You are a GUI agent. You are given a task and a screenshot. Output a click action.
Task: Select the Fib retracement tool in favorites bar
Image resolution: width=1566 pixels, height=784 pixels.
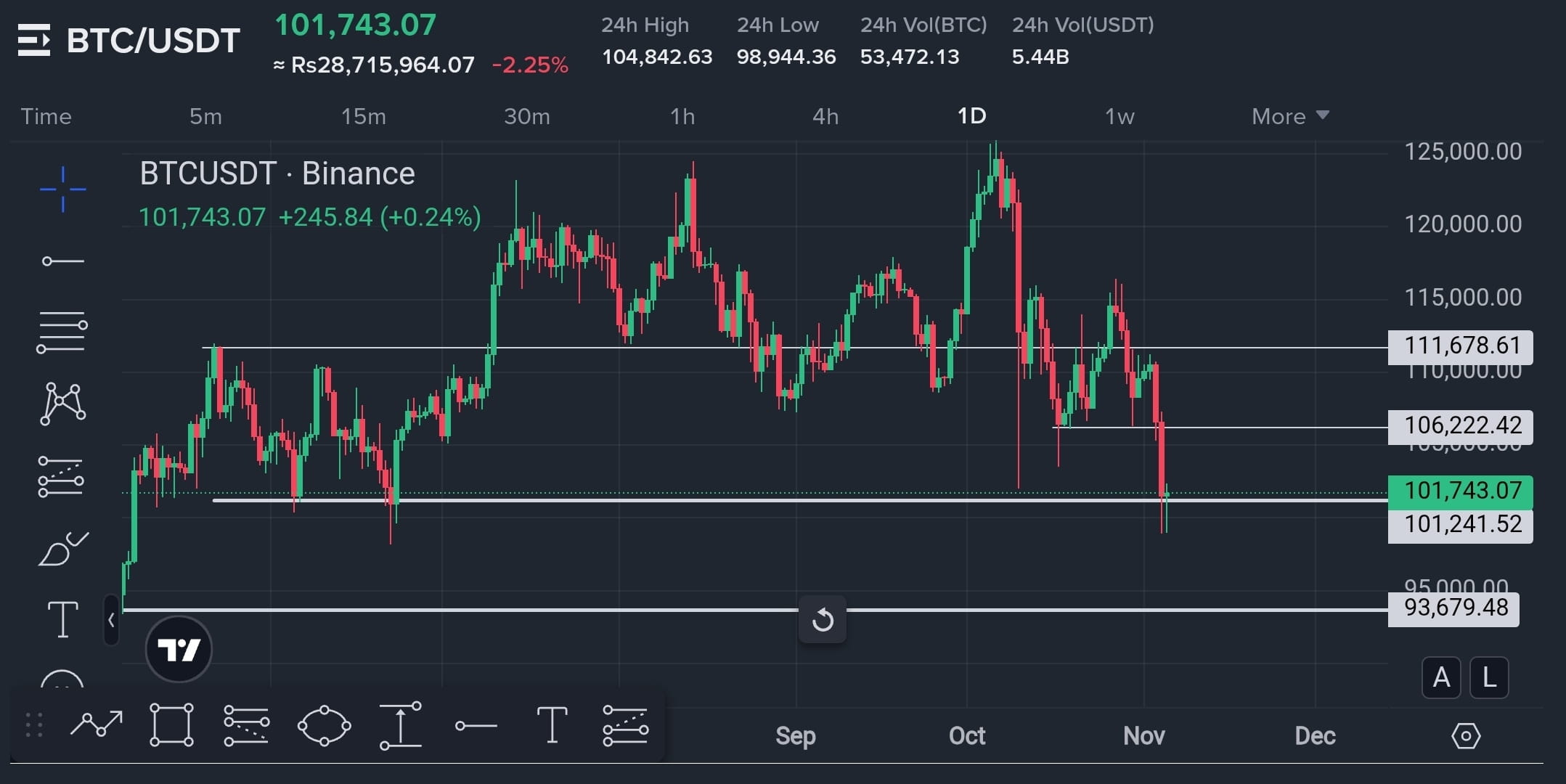[246, 725]
